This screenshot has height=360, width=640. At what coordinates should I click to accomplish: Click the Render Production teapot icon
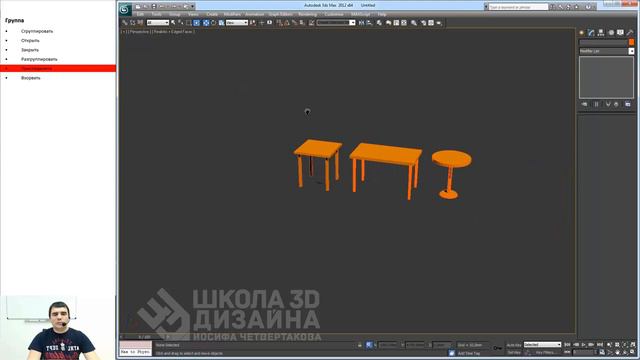tap(439, 23)
